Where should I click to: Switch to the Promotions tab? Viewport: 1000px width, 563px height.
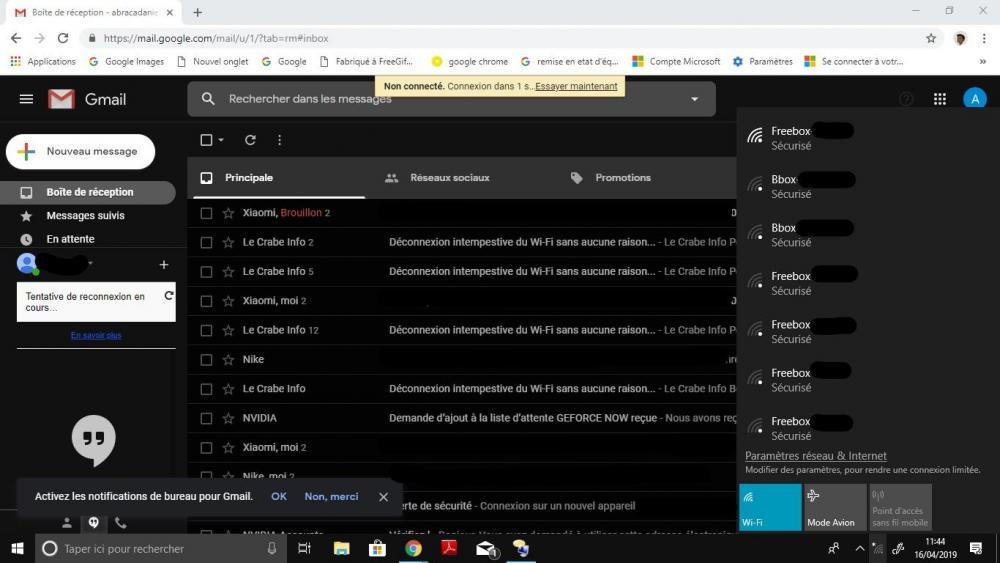[x=622, y=178]
